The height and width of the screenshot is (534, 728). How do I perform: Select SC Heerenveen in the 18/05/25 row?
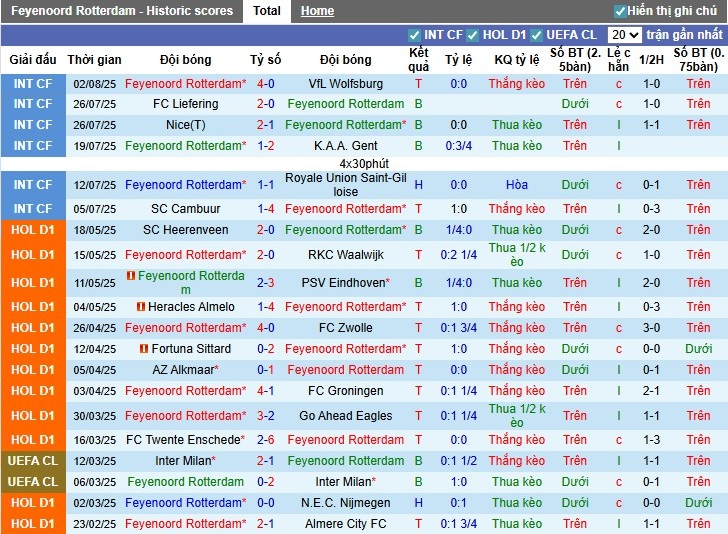pyautogui.click(x=185, y=230)
